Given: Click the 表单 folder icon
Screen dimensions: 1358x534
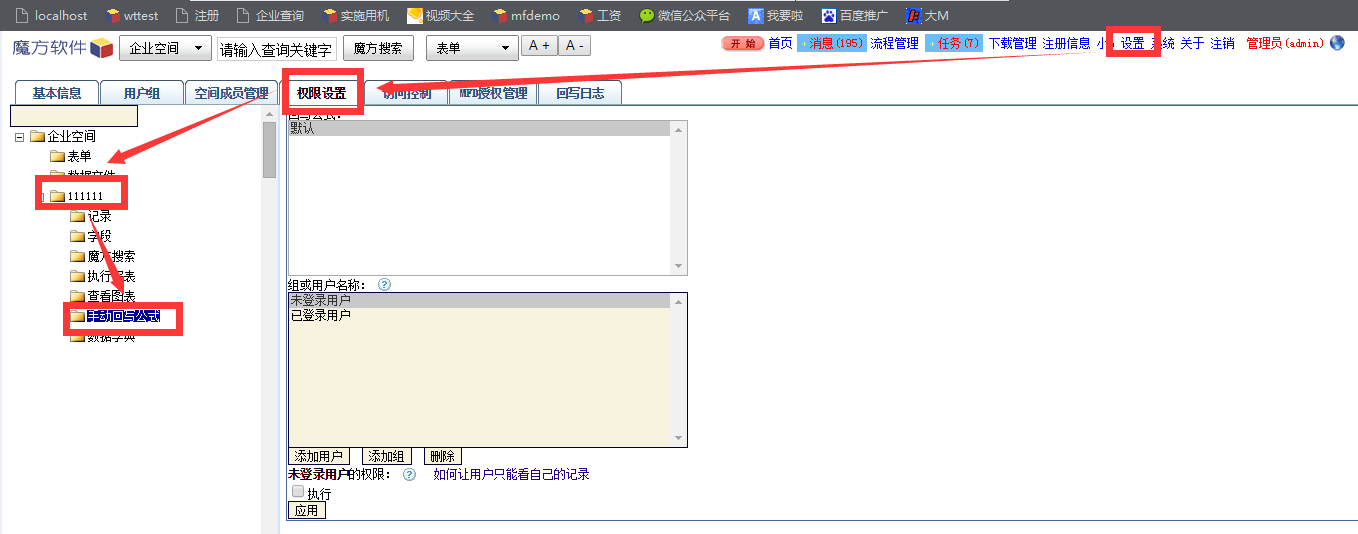Looking at the screenshot, I should click(x=57, y=156).
